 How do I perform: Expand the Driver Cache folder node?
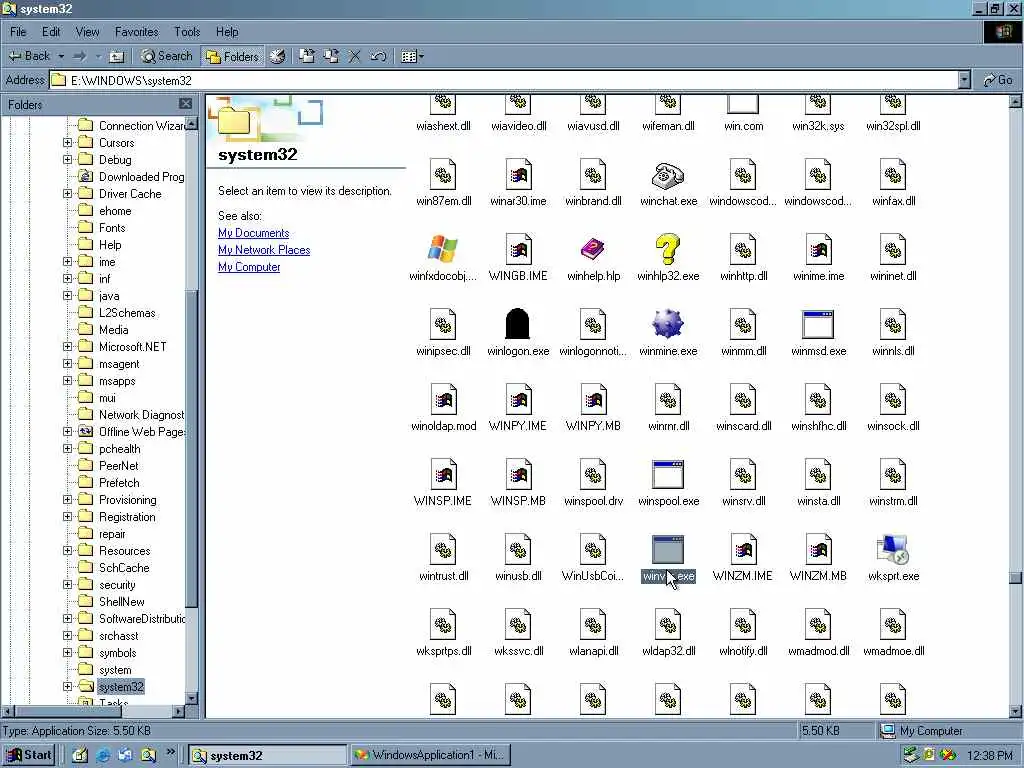pos(67,193)
